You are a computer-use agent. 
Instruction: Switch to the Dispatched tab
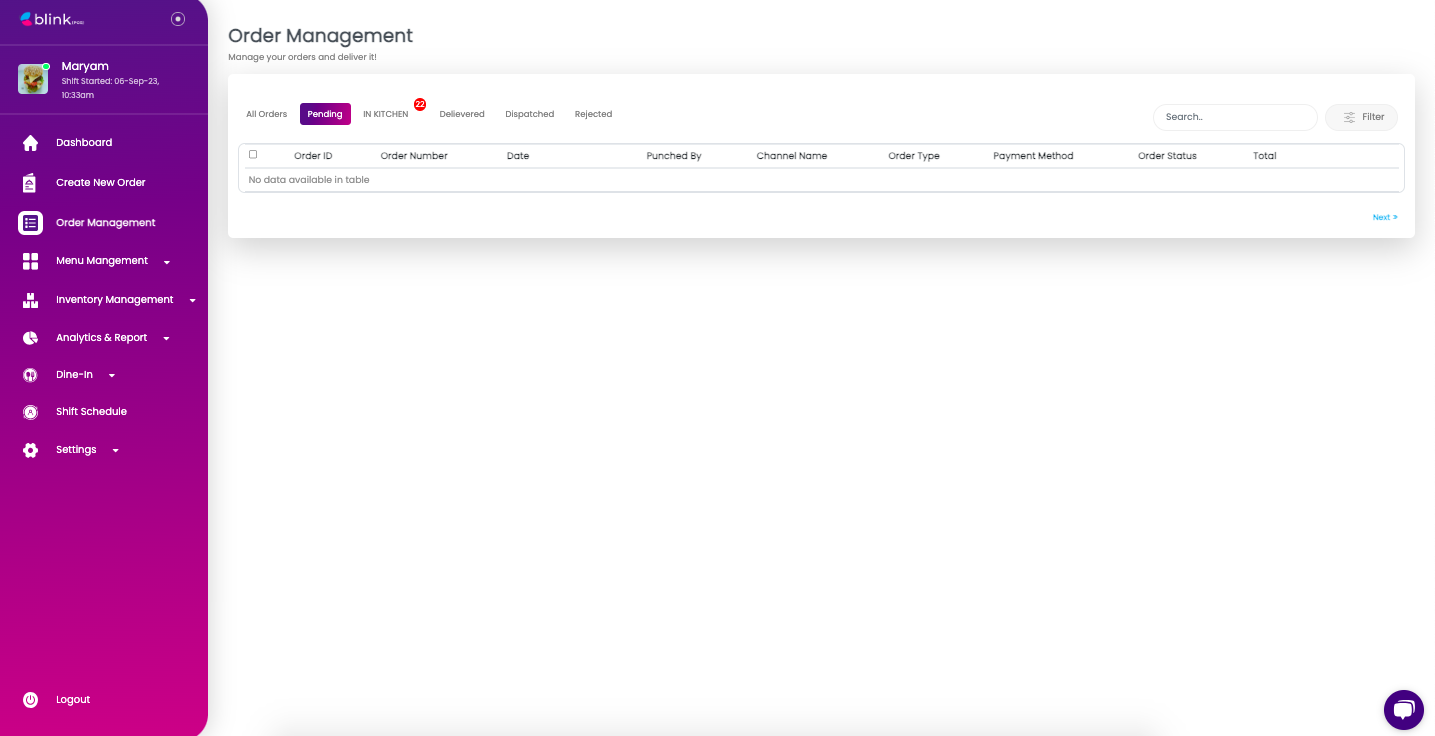[x=529, y=114]
